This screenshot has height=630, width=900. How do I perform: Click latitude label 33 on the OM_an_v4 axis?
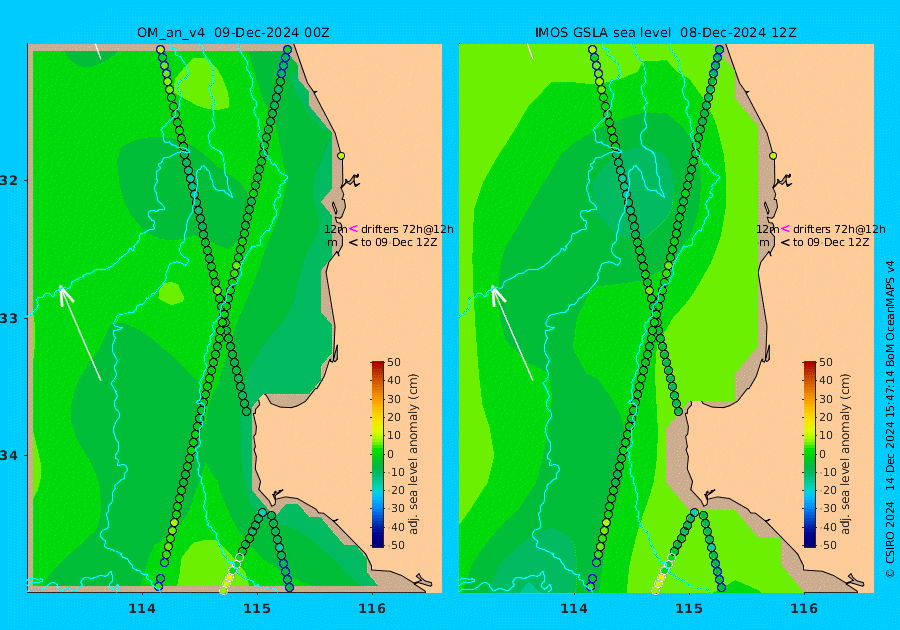[9, 318]
